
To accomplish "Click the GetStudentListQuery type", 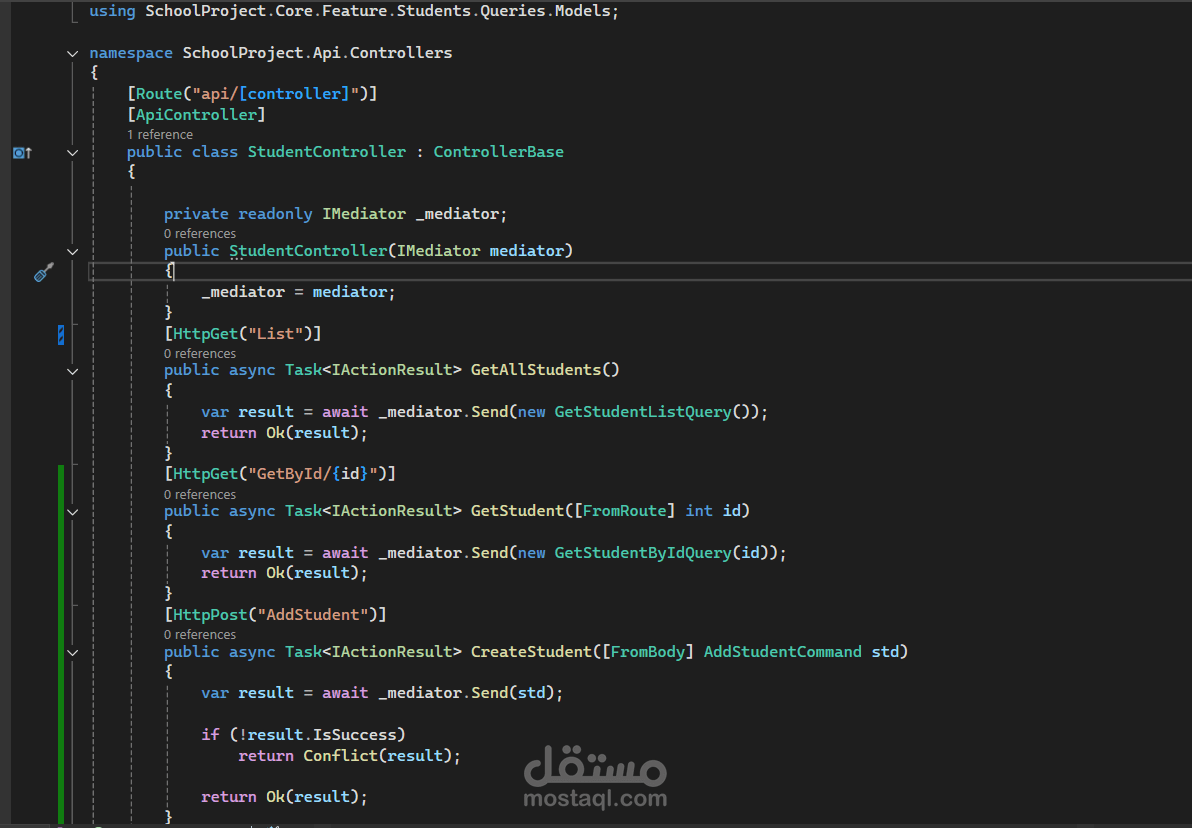I will pyautogui.click(x=642, y=411).
